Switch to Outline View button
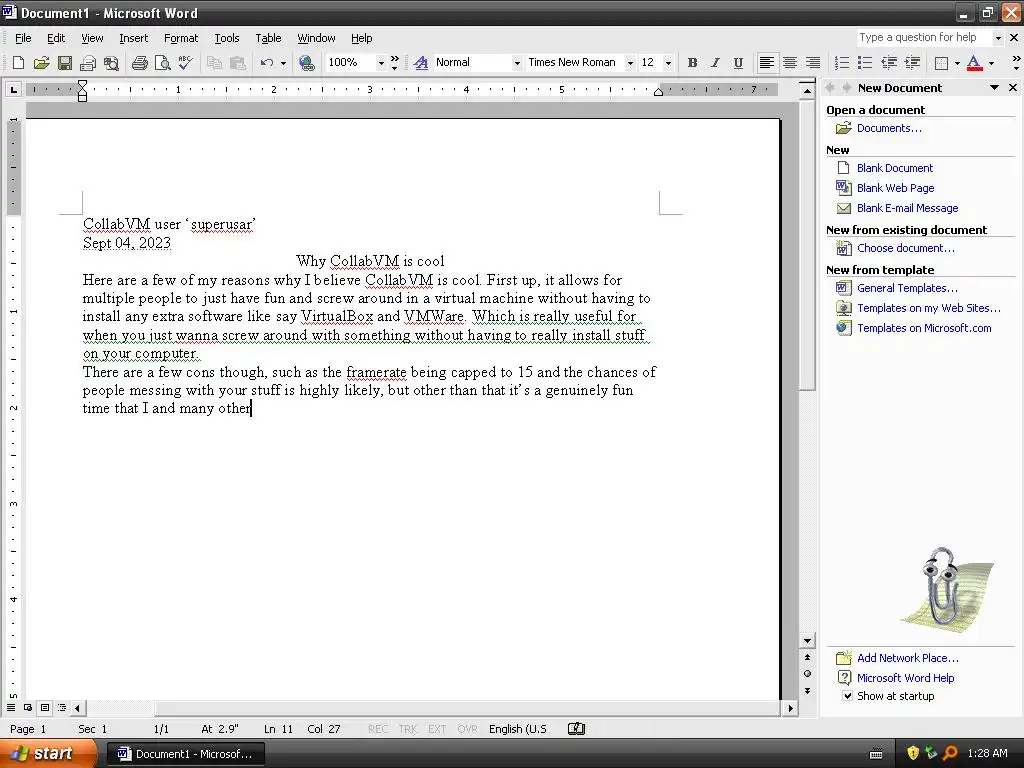1024x768 pixels. (x=62, y=707)
